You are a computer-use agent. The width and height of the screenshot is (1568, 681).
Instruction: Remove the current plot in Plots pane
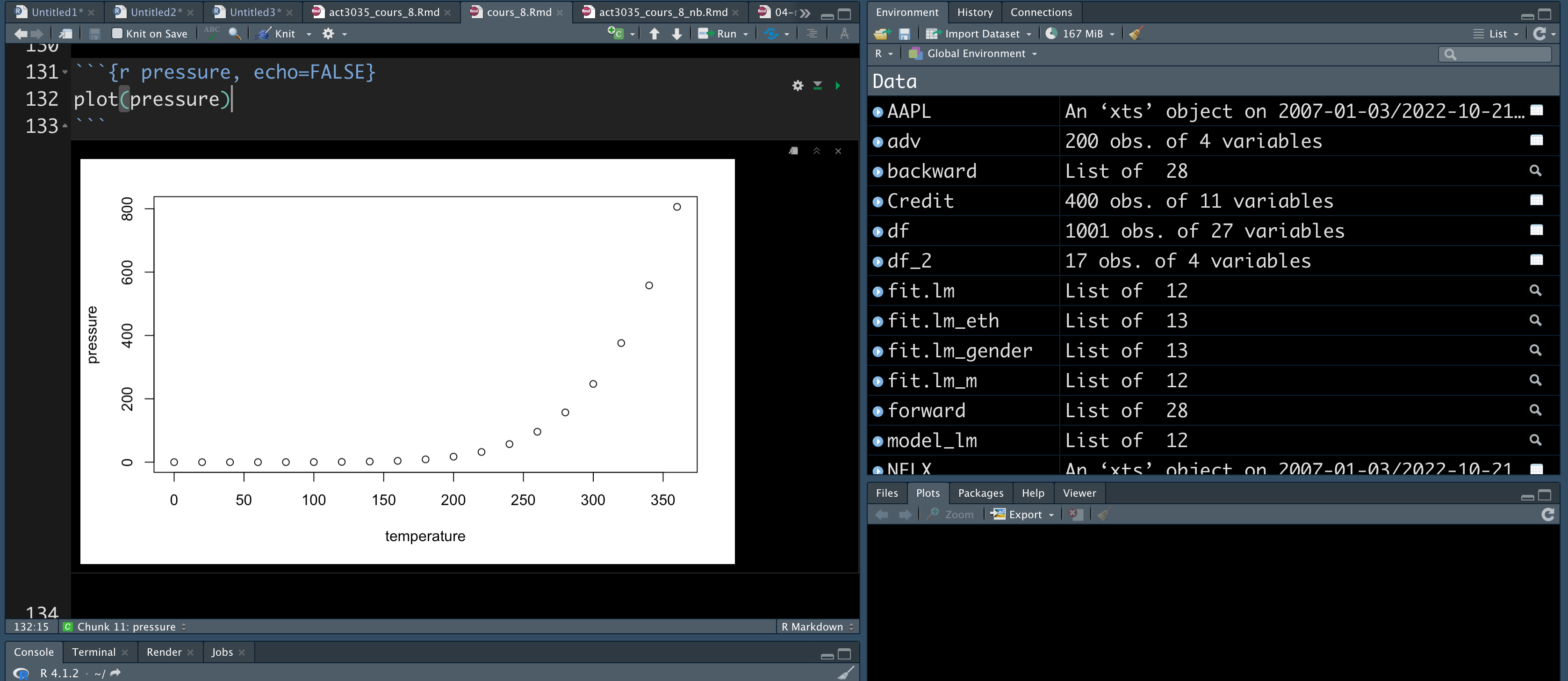click(1076, 514)
